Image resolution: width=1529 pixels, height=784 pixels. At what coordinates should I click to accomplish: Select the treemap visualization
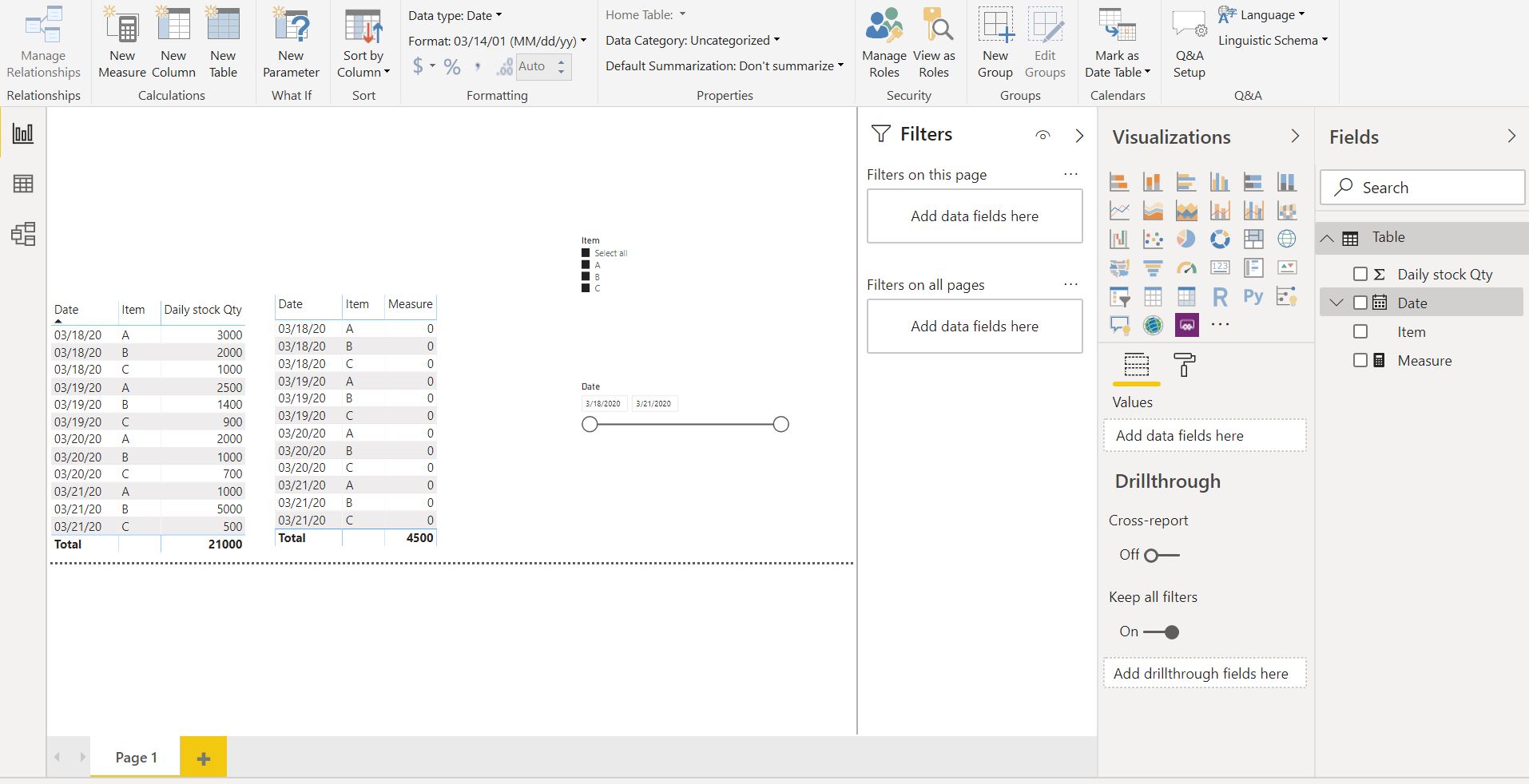pyautogui.click(x=1253, y=239)
